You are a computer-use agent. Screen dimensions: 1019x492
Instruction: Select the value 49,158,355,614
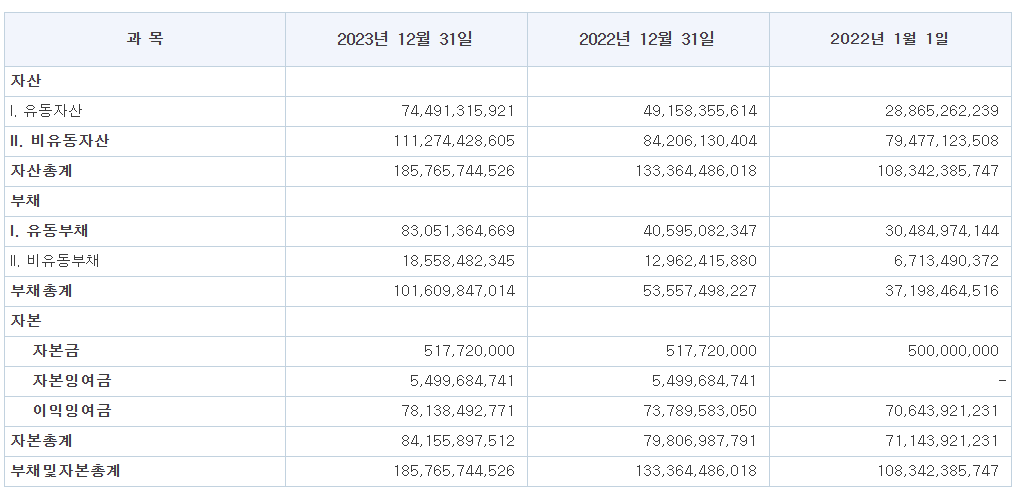pos(700,111)
